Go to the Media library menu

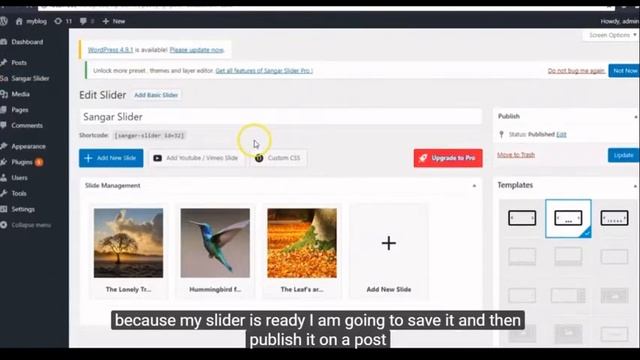[20, 94]
